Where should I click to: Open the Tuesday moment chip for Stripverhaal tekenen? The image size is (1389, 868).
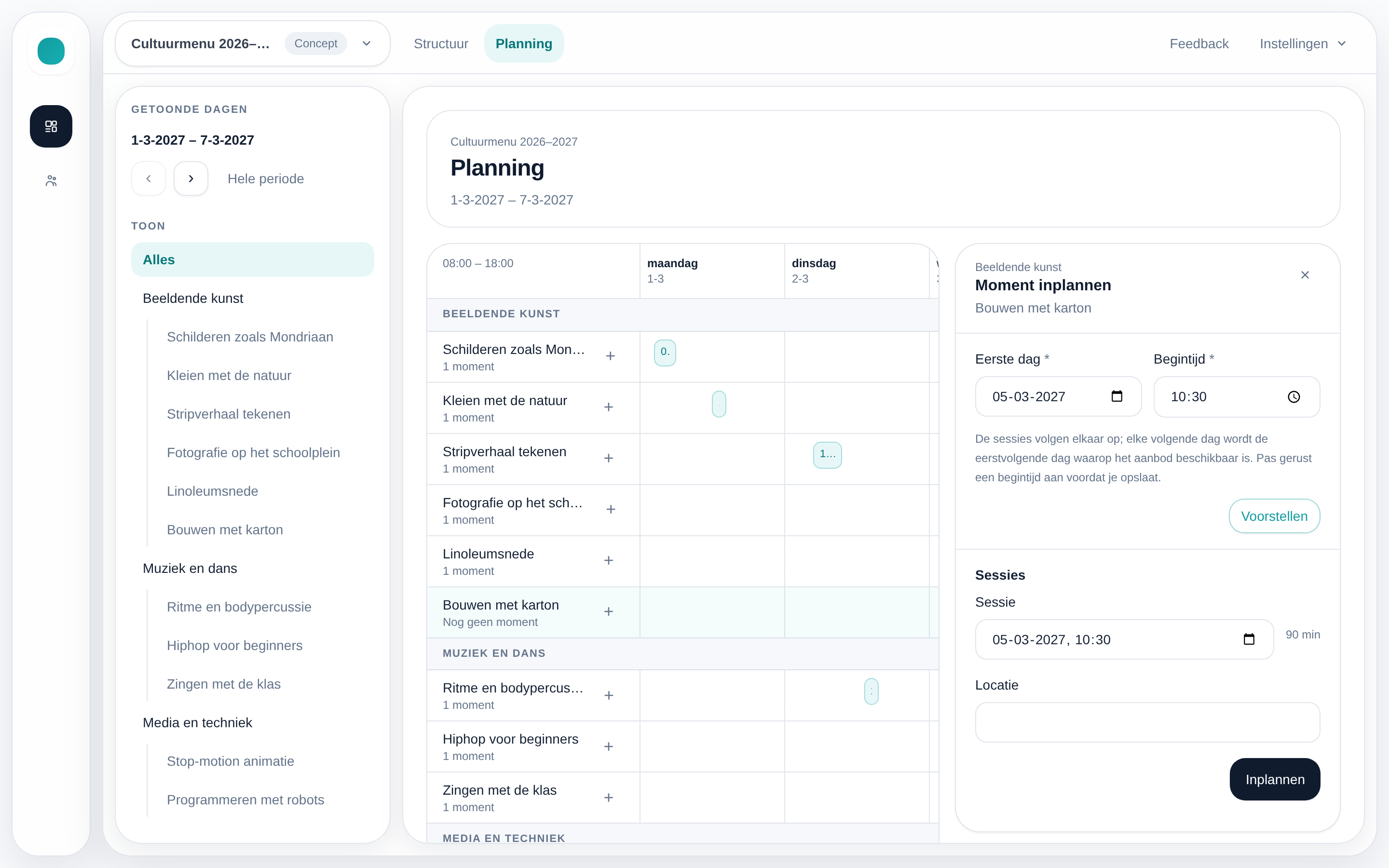pyautogui.click(x=827, y=455)
